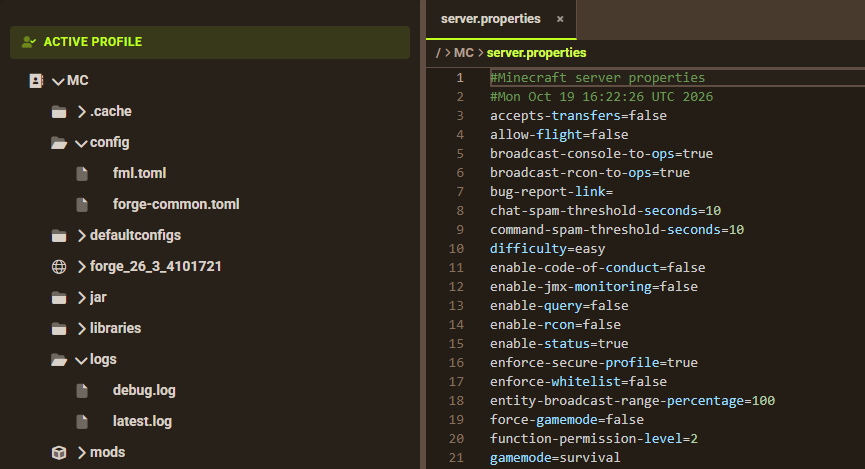The width and height of the screenshot is (865, 469).
Task: Click the 'chat-spam-threshold-seconds=10' line
Action: tap(605, 211)
